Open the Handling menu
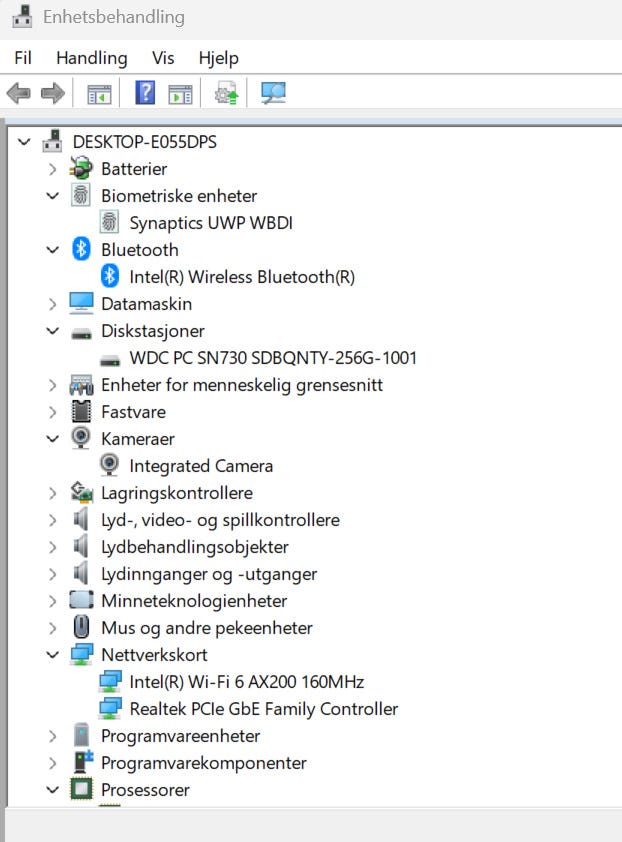The width and height of the screenshot is (622, 842). click(92, 58)
